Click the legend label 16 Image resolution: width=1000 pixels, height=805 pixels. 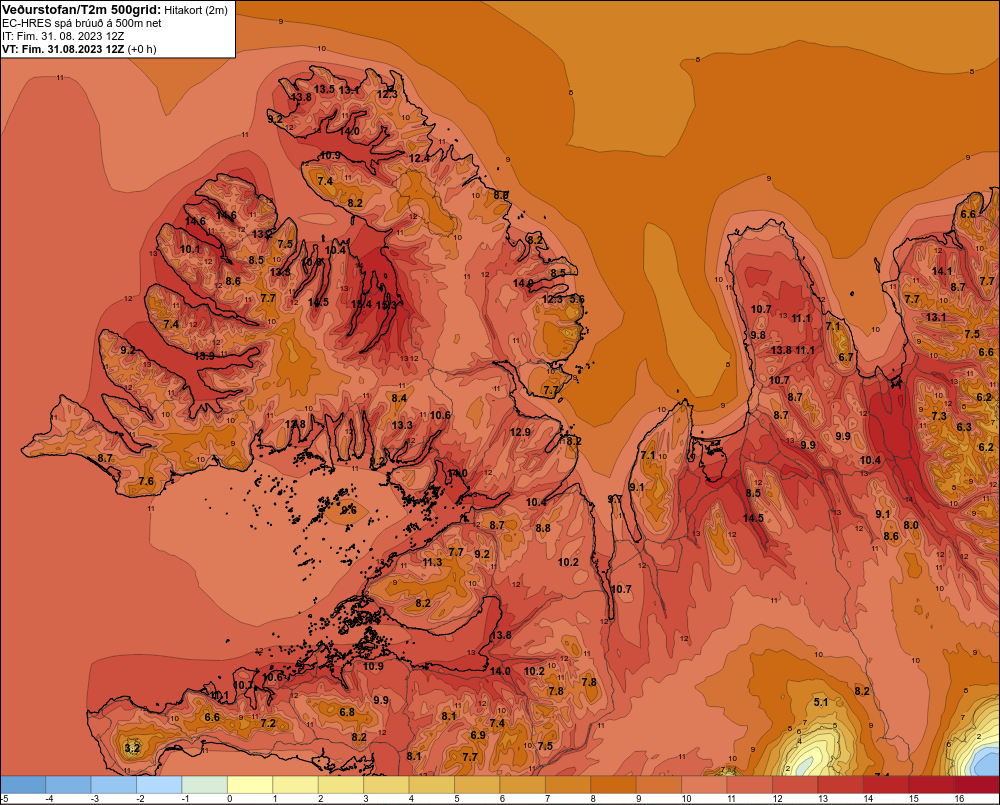[x=959, y=799]
